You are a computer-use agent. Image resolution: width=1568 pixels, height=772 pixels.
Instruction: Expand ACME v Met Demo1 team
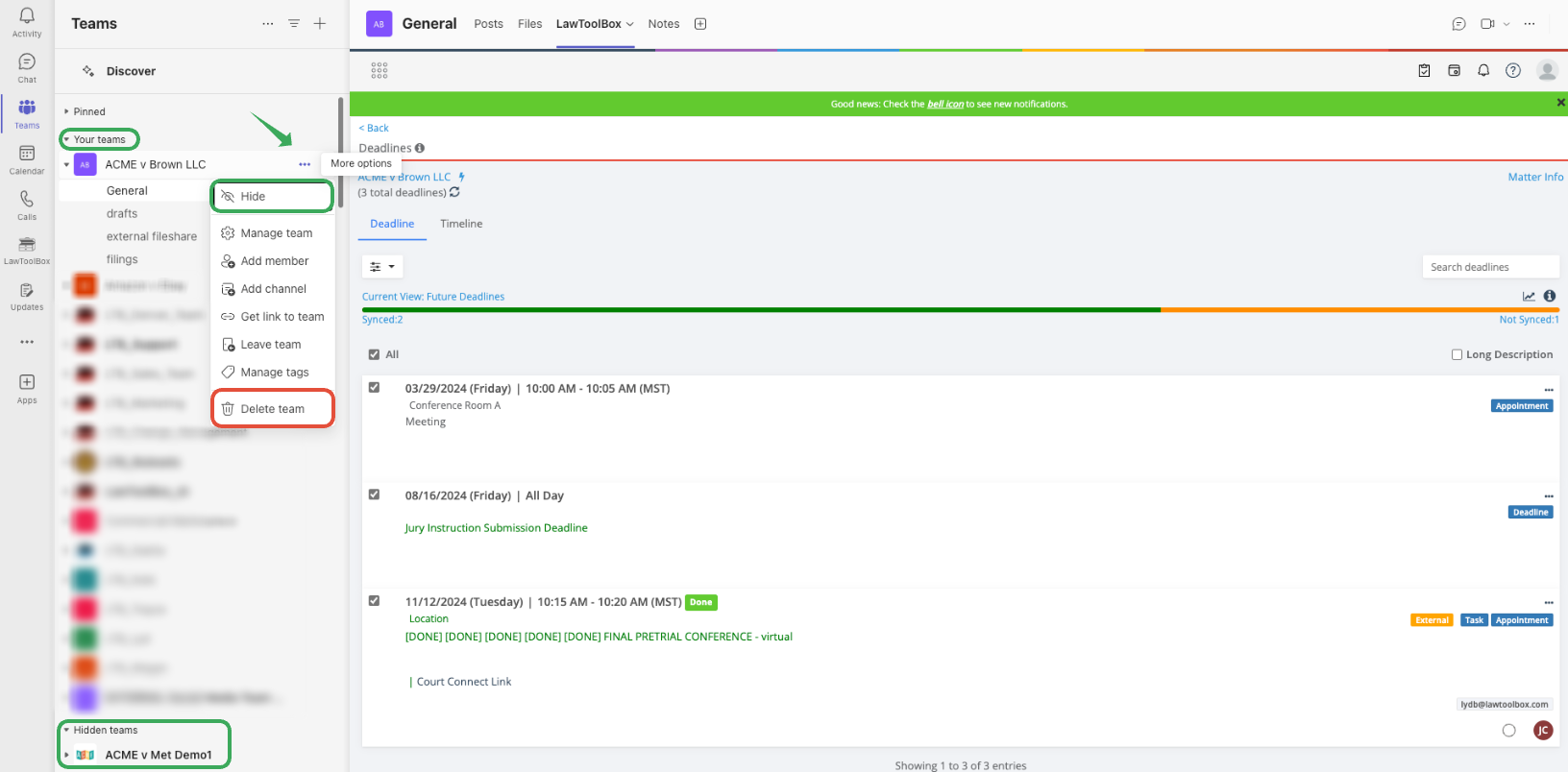coord(66,755)
